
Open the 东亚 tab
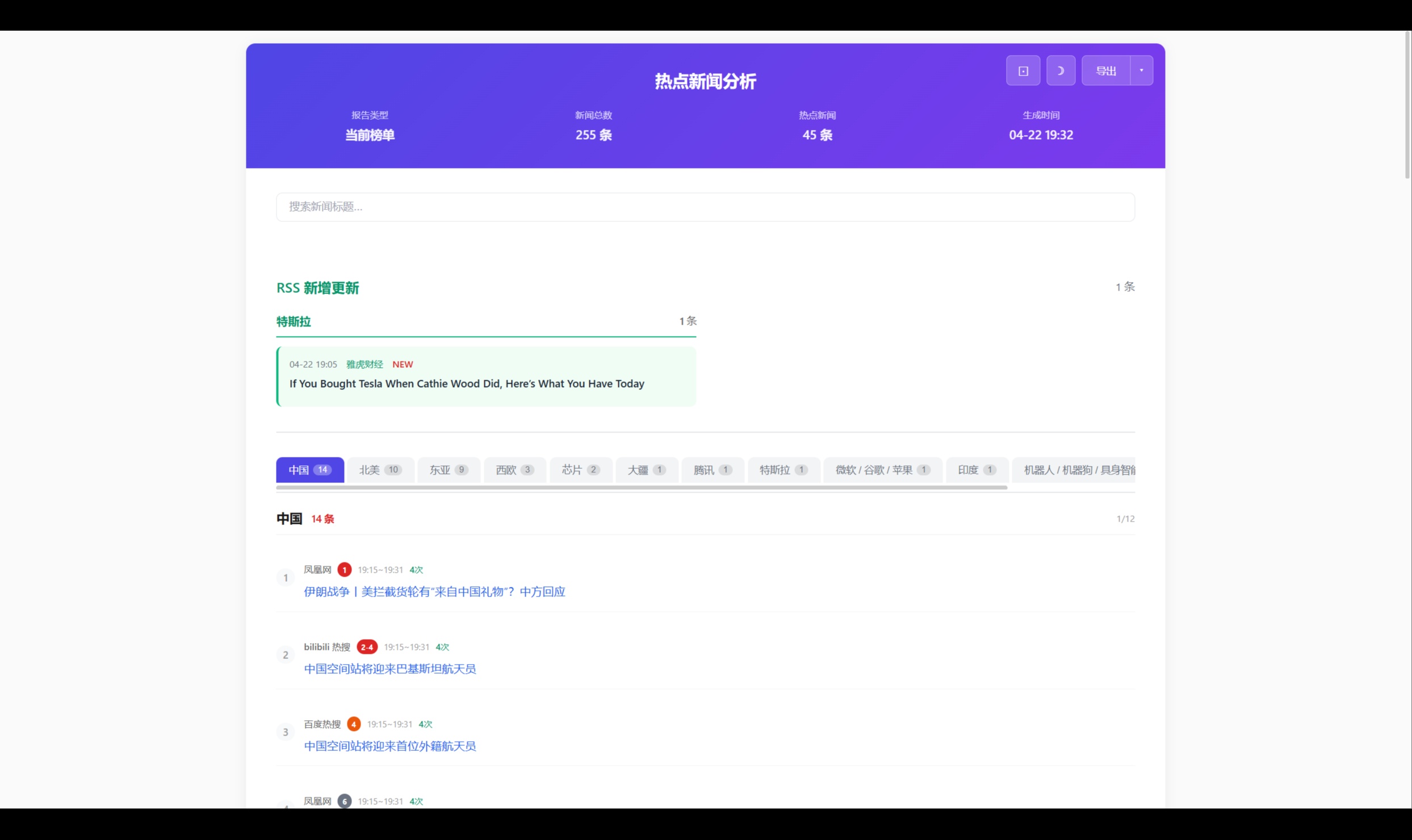click(448, 470)
